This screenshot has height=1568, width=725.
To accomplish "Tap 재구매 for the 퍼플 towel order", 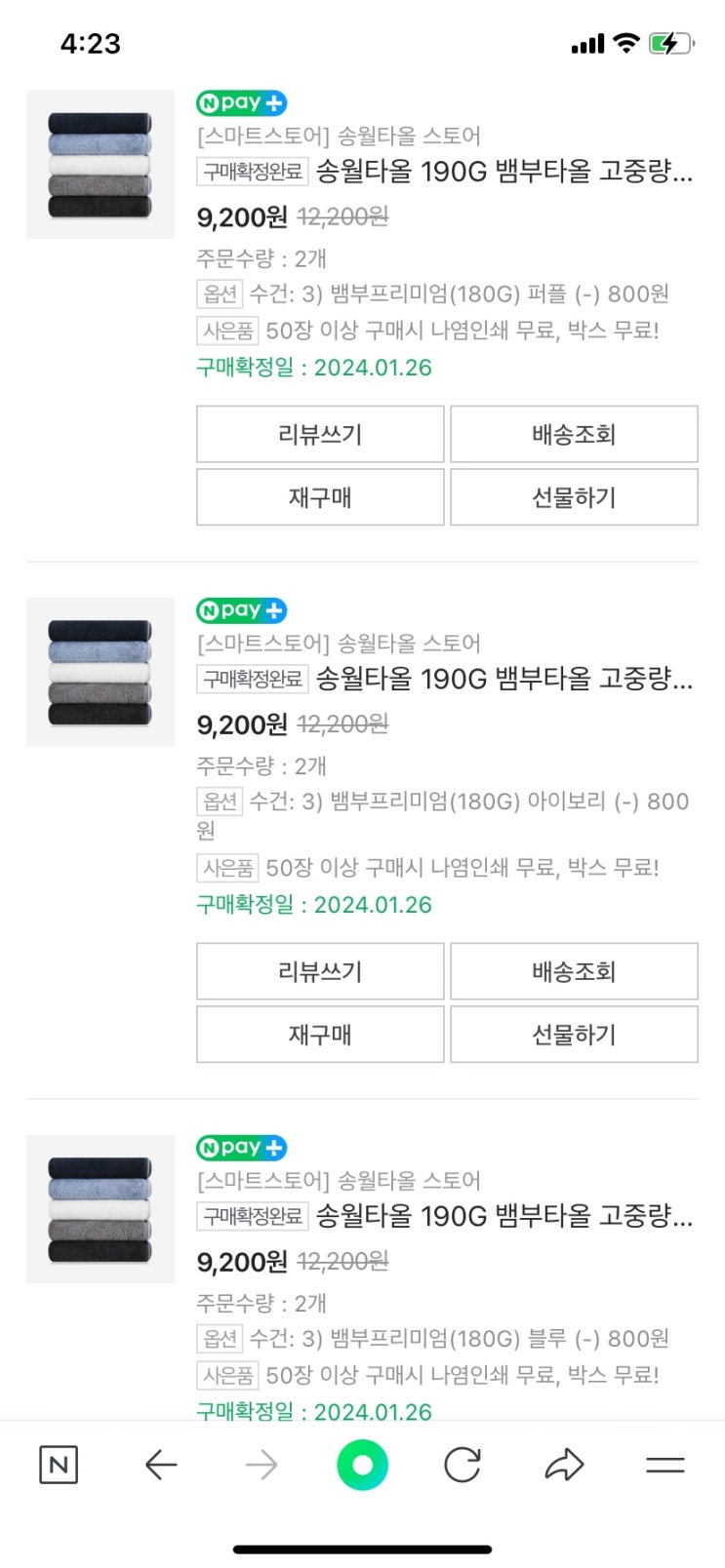I will point(320,497).
